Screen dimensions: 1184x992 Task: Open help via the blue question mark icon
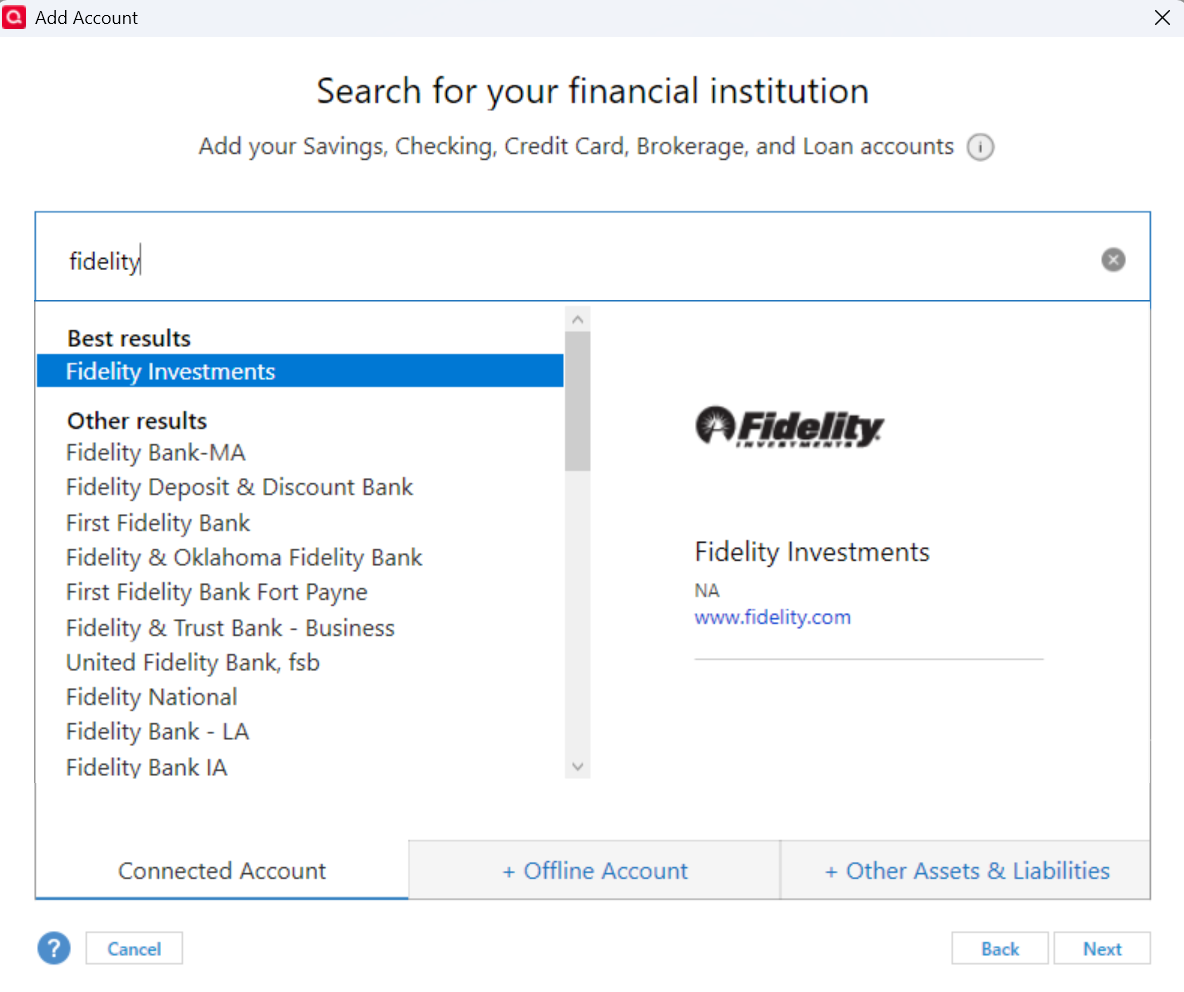54,948
